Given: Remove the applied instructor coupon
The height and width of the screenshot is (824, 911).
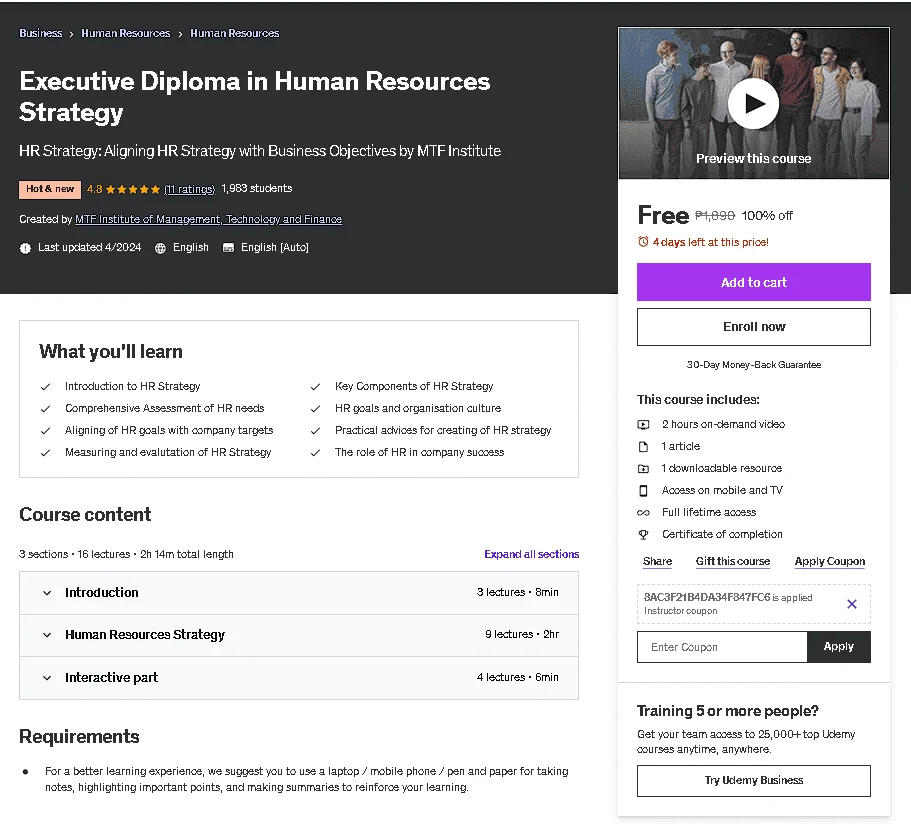Looking at the screenshot, I should click(x=852, y=604).
